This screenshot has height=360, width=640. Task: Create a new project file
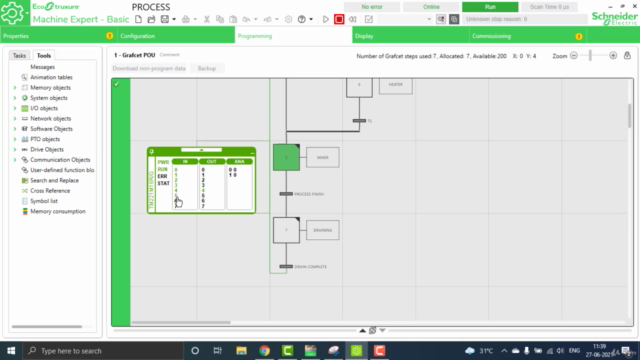pos(138,19)
